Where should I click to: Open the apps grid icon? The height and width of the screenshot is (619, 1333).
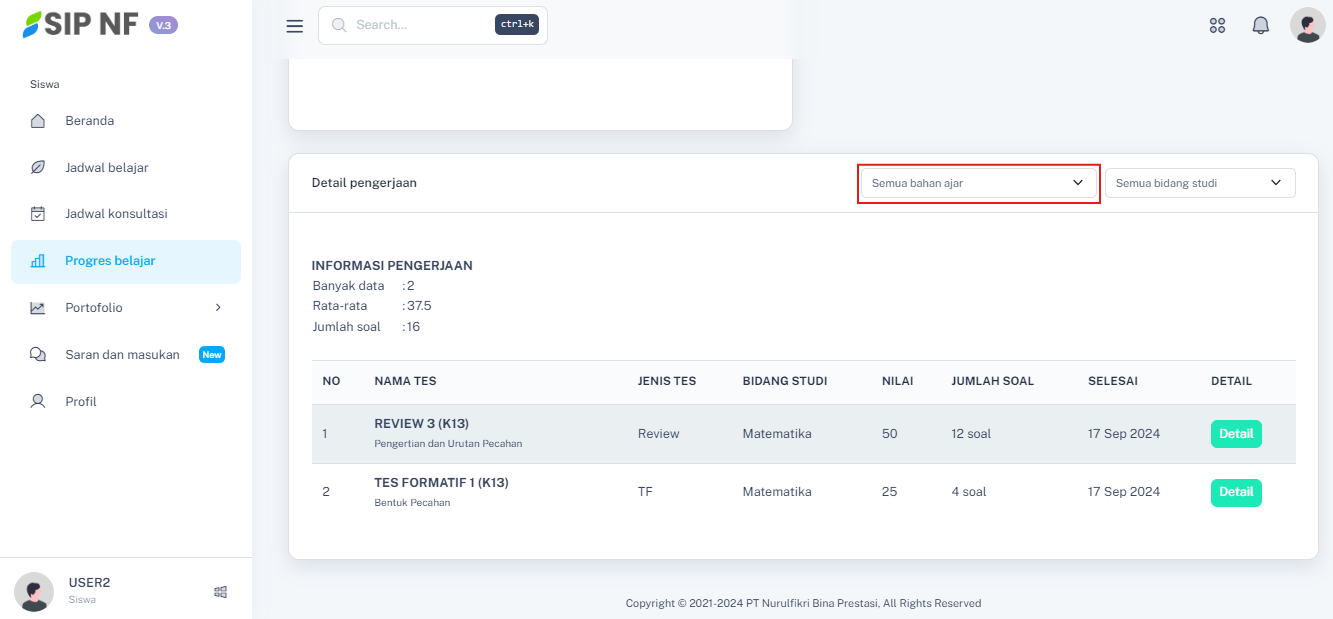(x=1217, y=26)
